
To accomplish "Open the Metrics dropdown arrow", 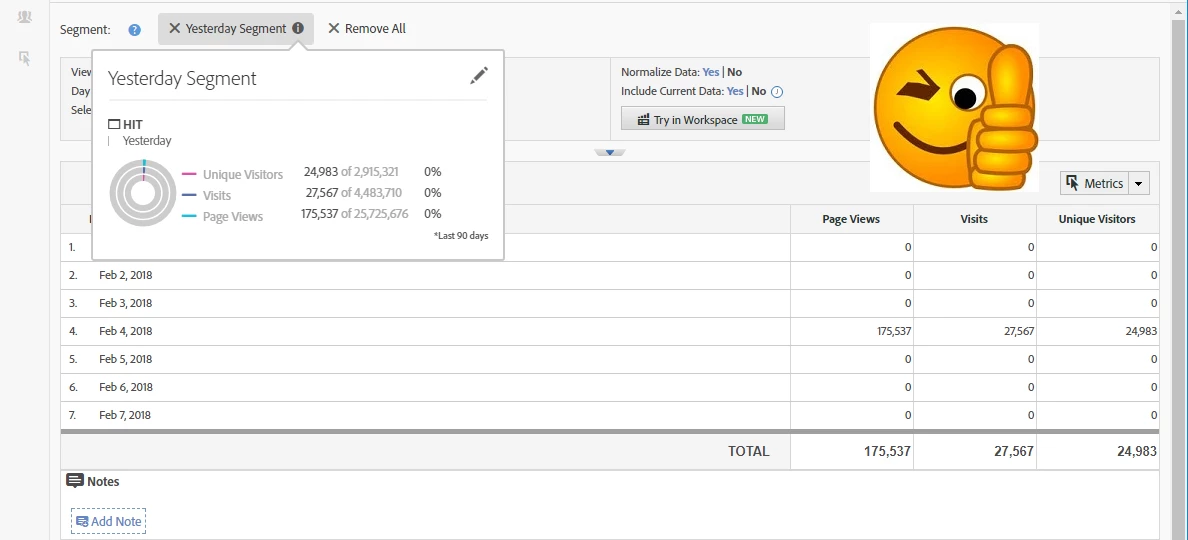I will point(1139,183).
